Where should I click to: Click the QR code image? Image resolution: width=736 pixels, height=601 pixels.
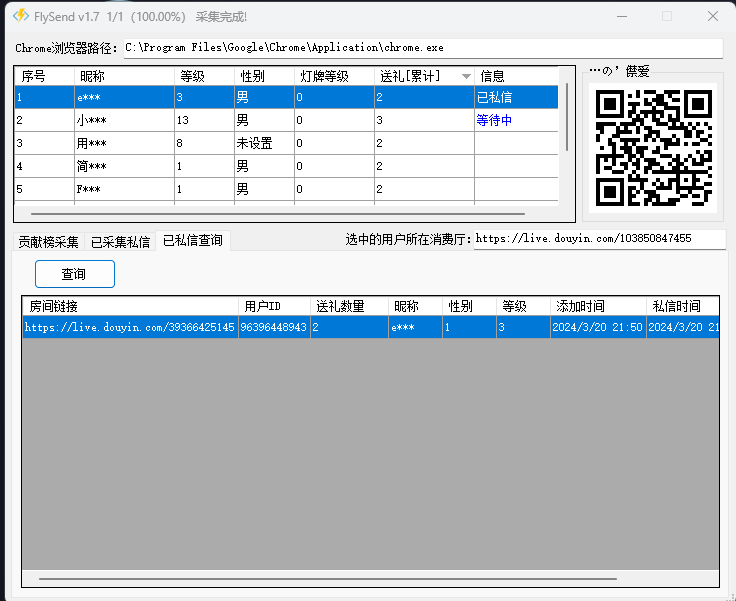(652, 147)
